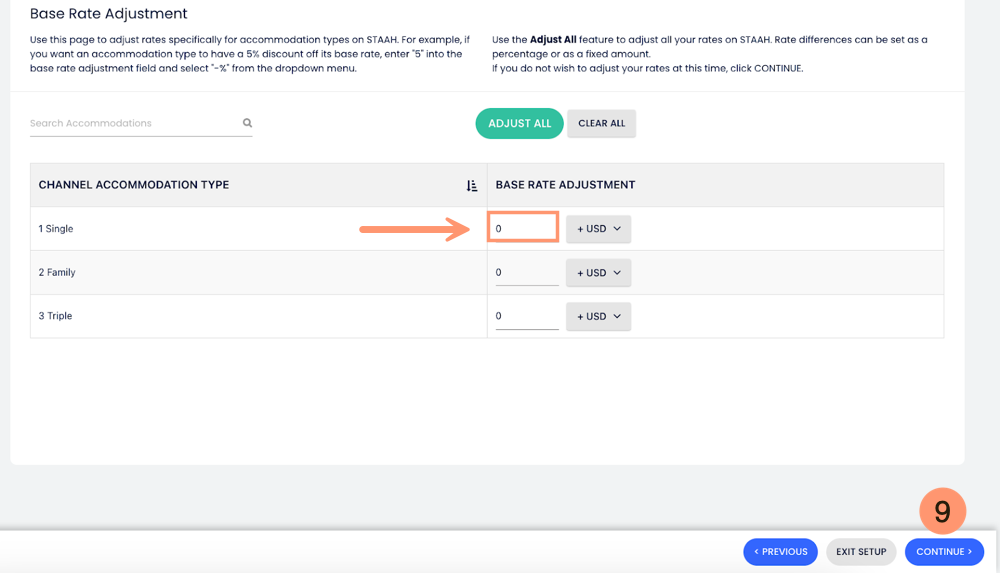This screenshot has height=573, width=1000.
Task: Focus the 1 Single base rate field
Action: pos(523,228)
